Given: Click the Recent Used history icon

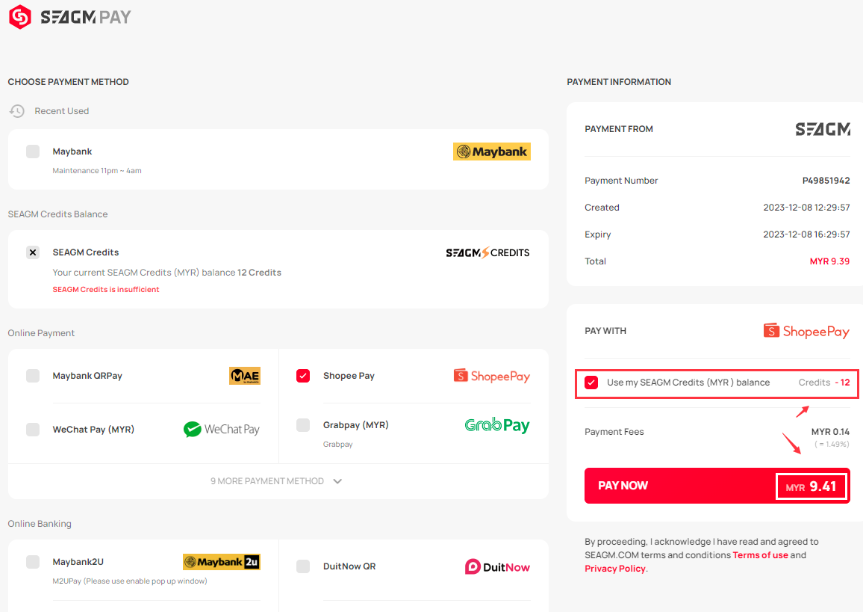Looking at the screenshot, I should click(x=17, y=111).
